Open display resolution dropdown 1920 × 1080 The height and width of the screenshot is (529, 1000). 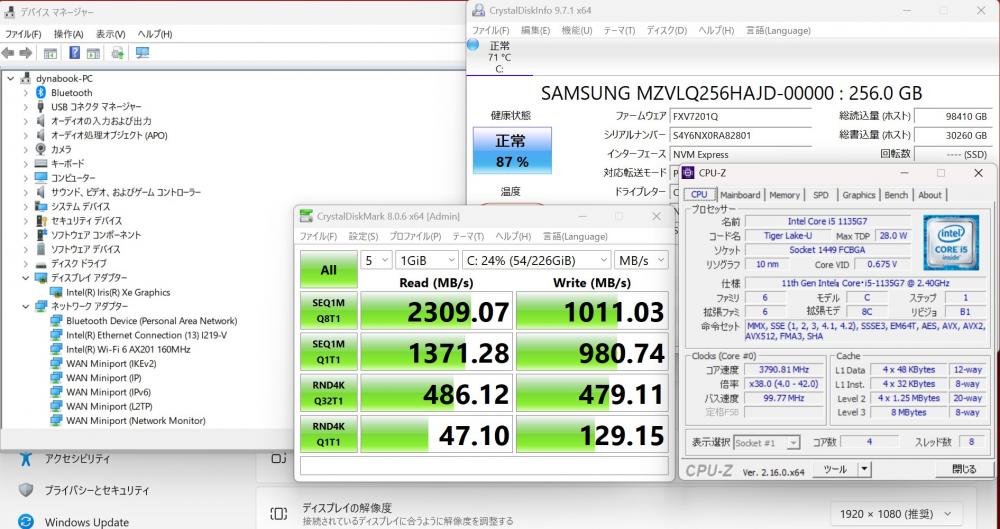pos(897,514)
